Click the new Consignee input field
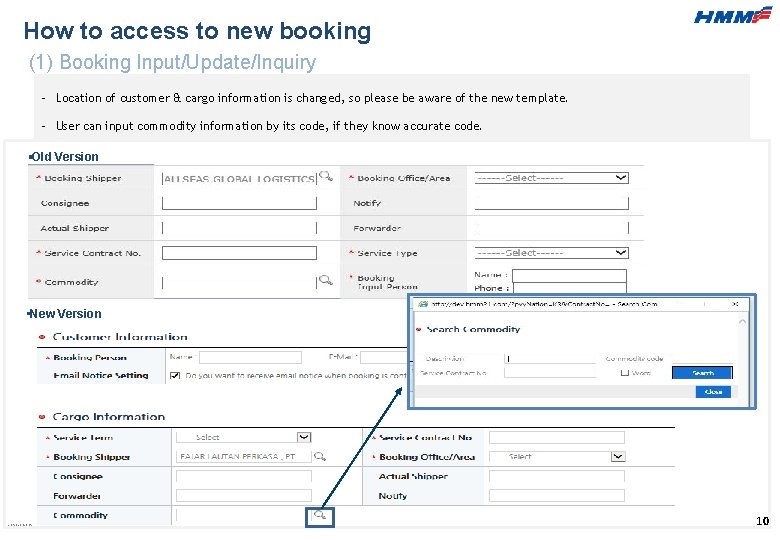Image resolution: width=780 pixels, height=540 pixels. (x=243, y=476)
